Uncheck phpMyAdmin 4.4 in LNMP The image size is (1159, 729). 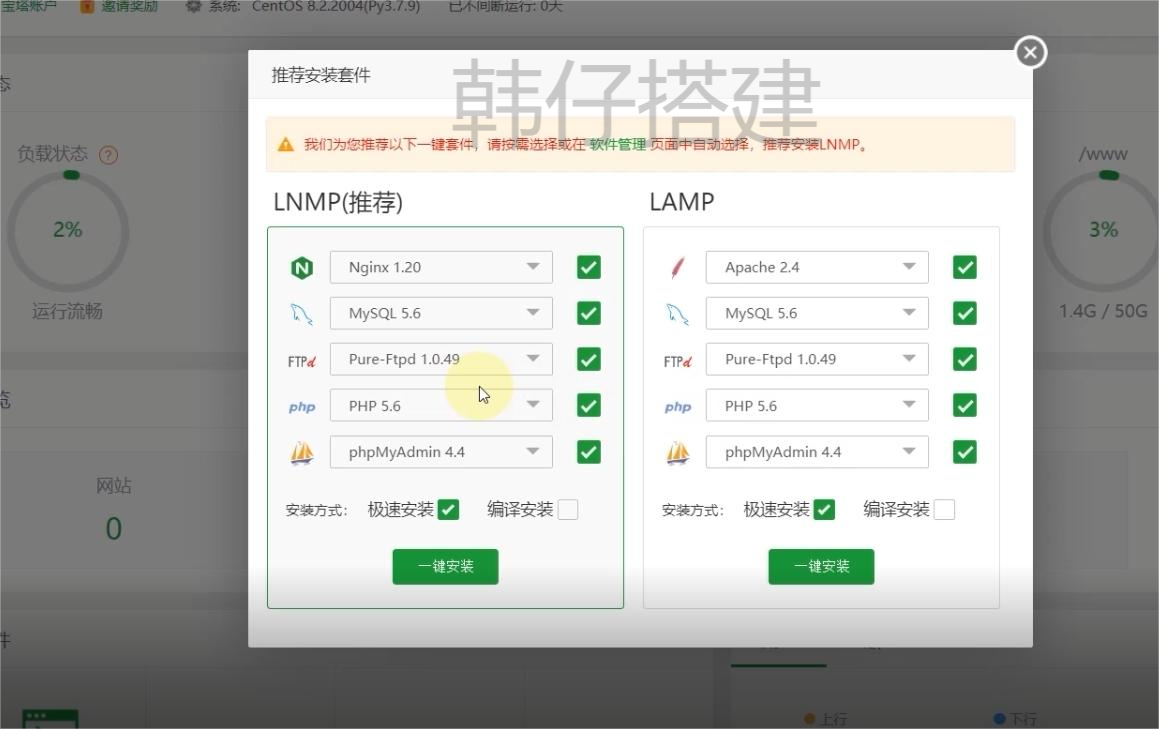(588, 452)
